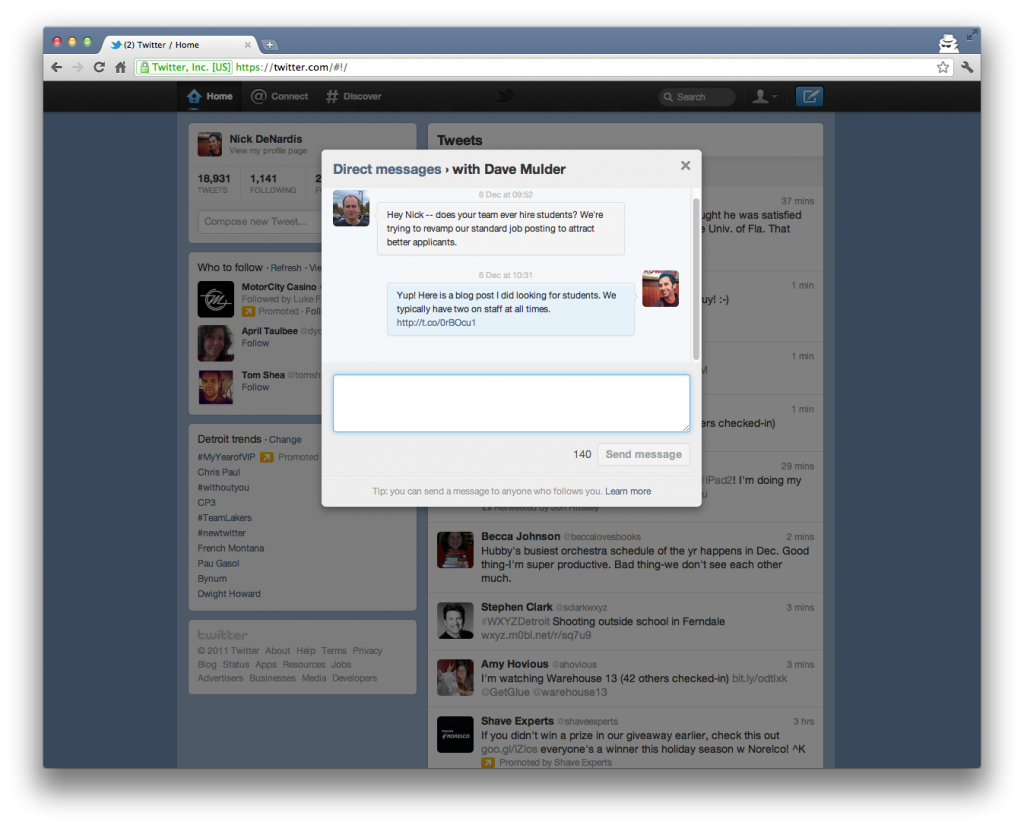Reload the page with refresh icon
Screen dimensions: 1024x828
[x=99, y=67]
